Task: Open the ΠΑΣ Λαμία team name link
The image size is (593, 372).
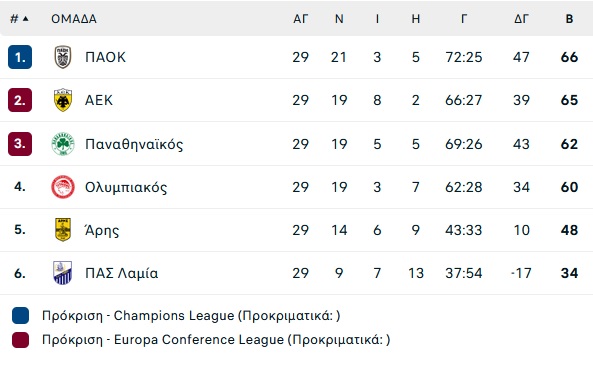Action: (x=121, y=273)
